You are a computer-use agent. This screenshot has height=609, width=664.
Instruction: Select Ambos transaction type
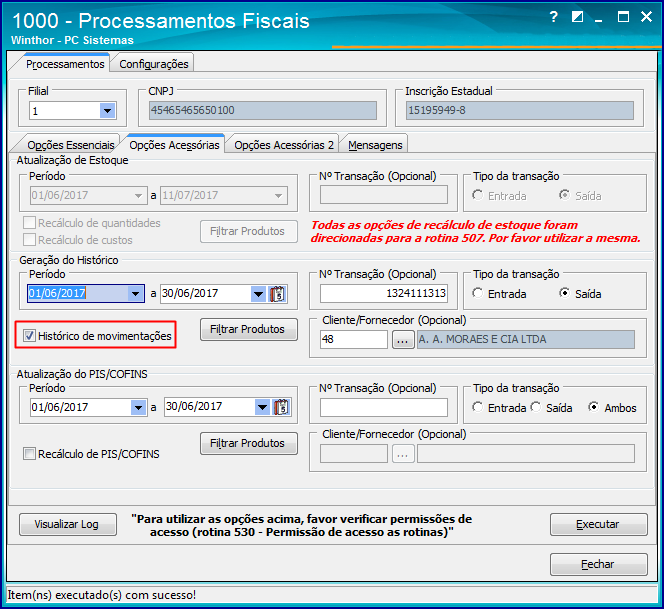pyautogui.click(x=594, y=407)
